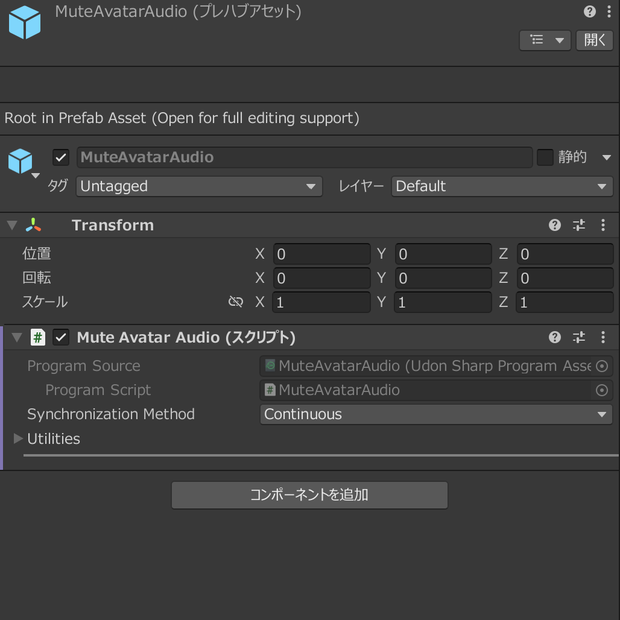Open the GameObject icon picker cube
The height and width of the screenshot is (620, 620).
tap(21, 161)
